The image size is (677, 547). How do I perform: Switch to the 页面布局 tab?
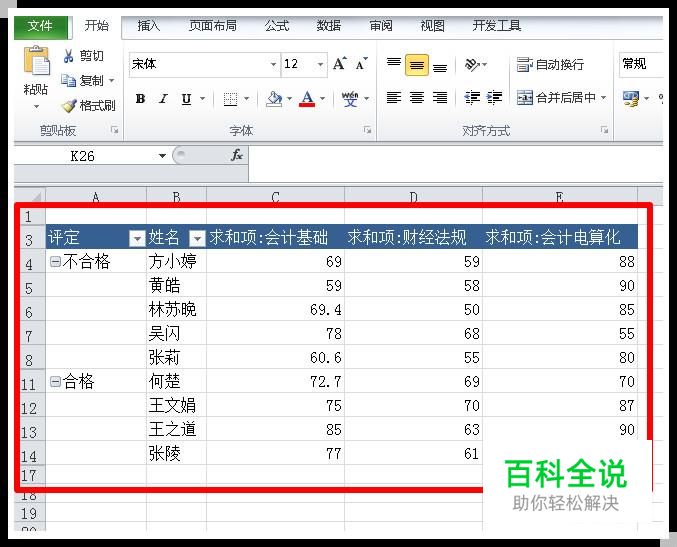[x=213, y=26]
